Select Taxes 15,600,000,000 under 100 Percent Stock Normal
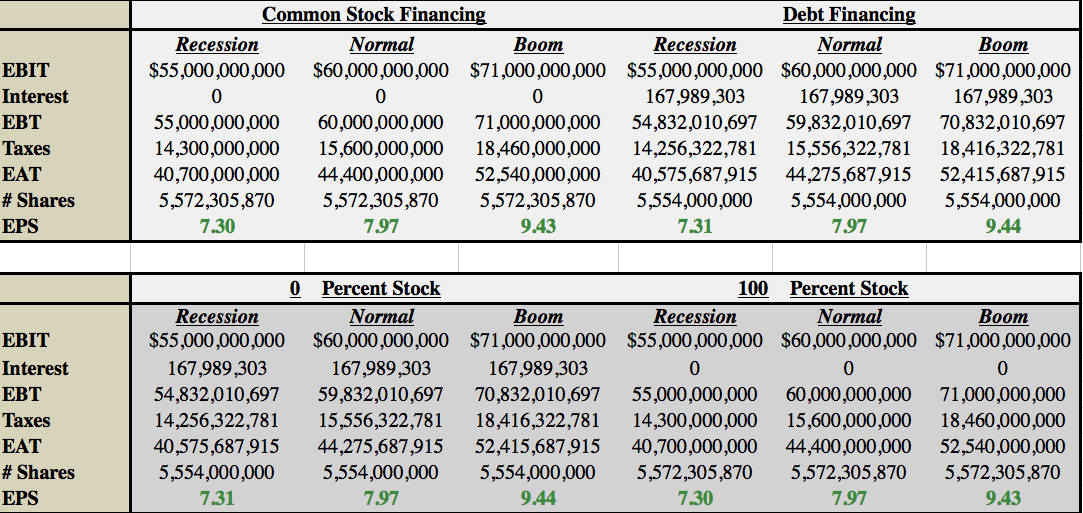Image resolution: width=1083 pixels, height=513 pixels. (x=849, y=420)
